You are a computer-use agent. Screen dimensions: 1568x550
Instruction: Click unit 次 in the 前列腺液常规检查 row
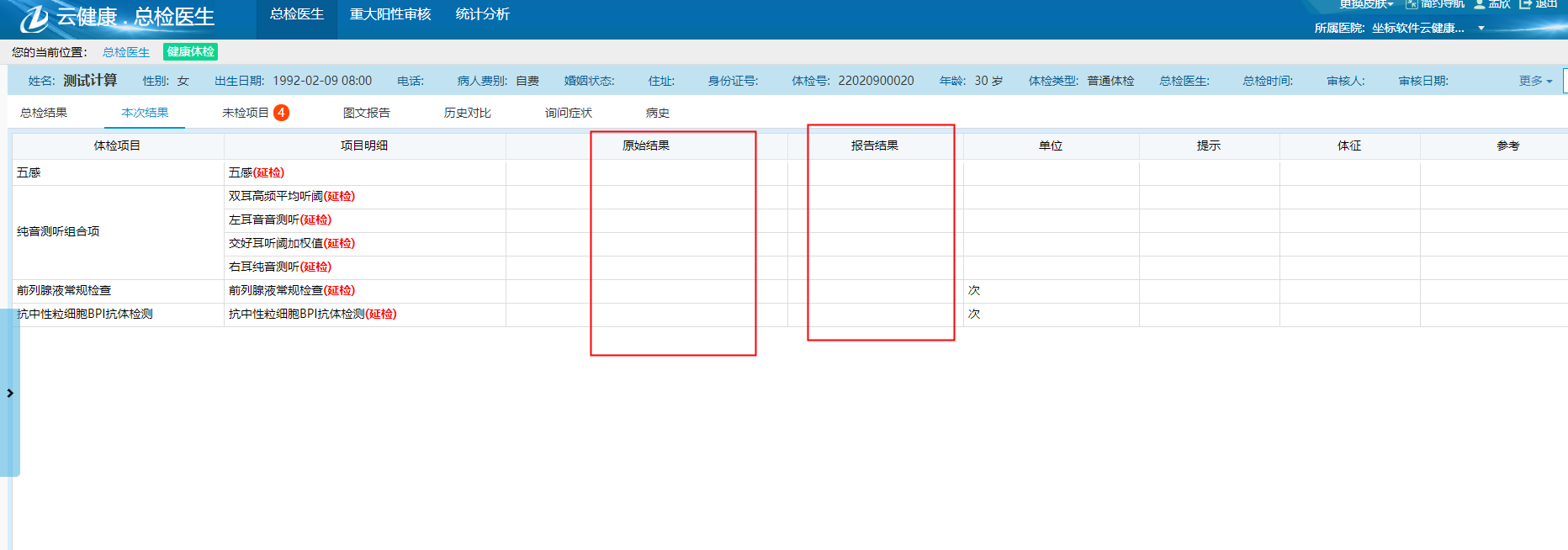tap(974, 290)
